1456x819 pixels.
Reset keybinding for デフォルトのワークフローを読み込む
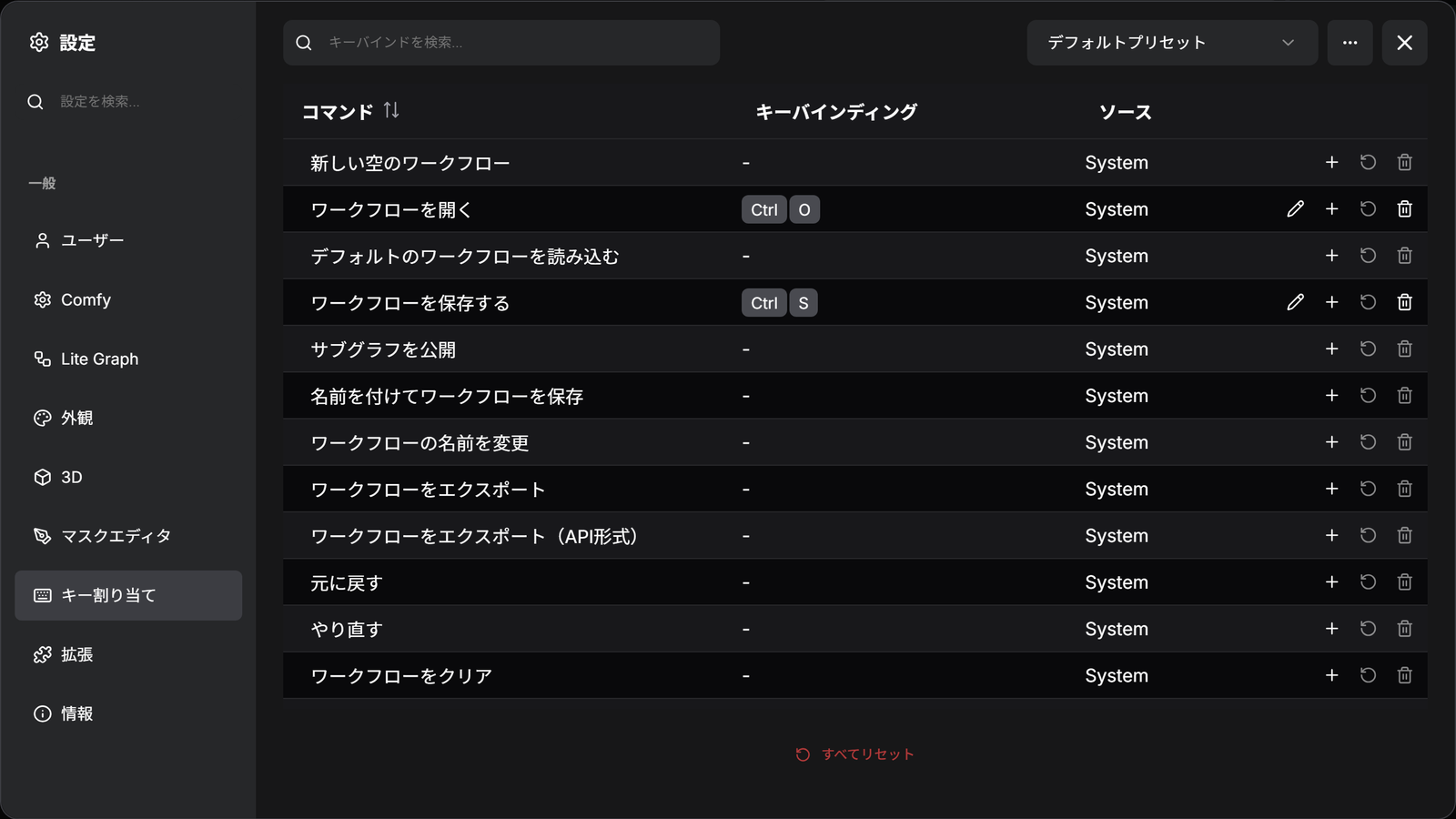(1368, 256)
